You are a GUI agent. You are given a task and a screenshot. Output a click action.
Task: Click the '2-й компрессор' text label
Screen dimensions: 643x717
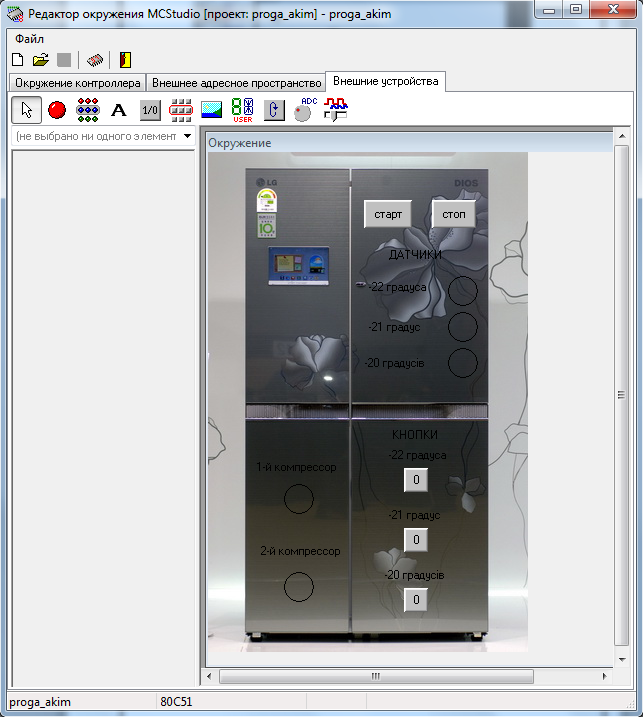pyautogui.click(x=300, y=551)
